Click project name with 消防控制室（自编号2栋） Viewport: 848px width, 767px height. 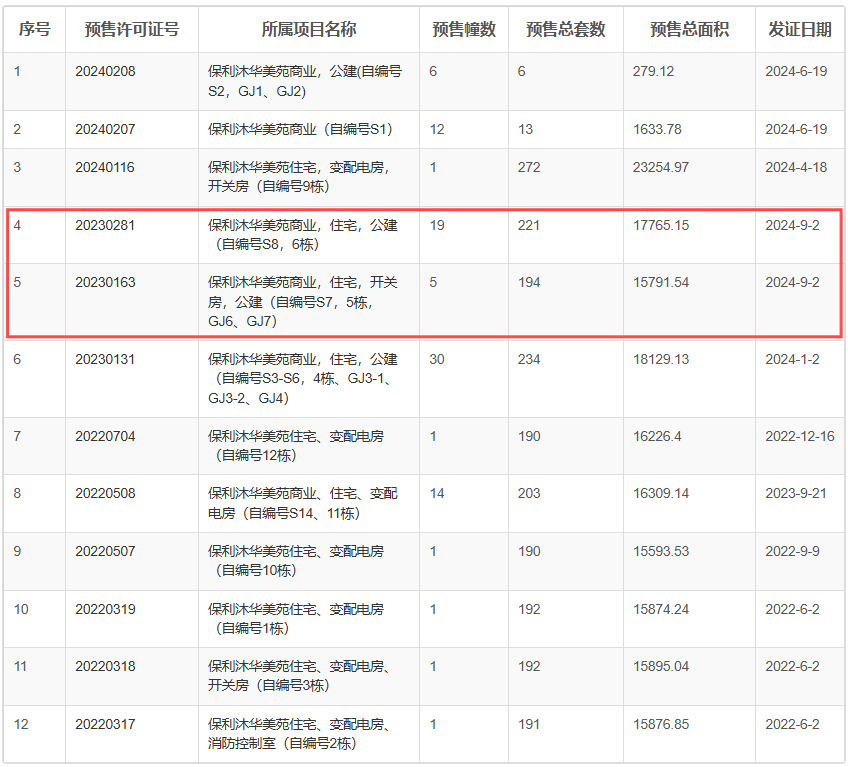tap(299, 734)
